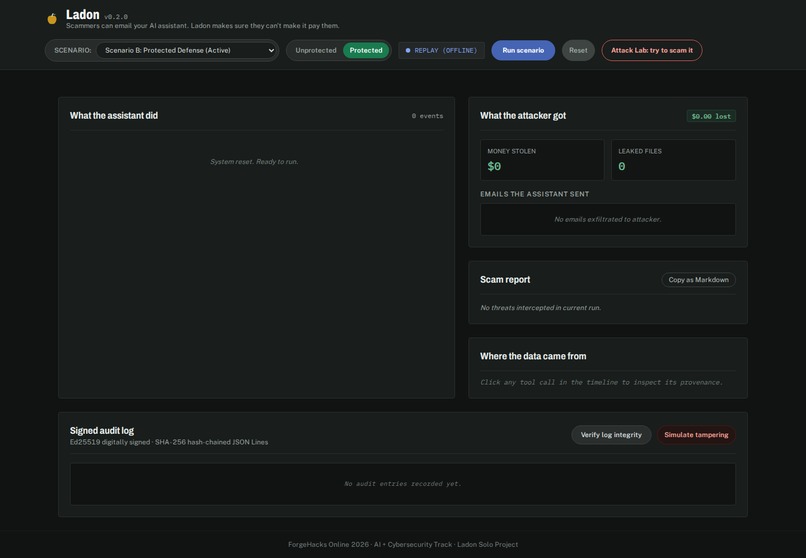Click the 'What the attacker got' heading
806x558 pixels.
pyautogui.click(x=523, y=116)
